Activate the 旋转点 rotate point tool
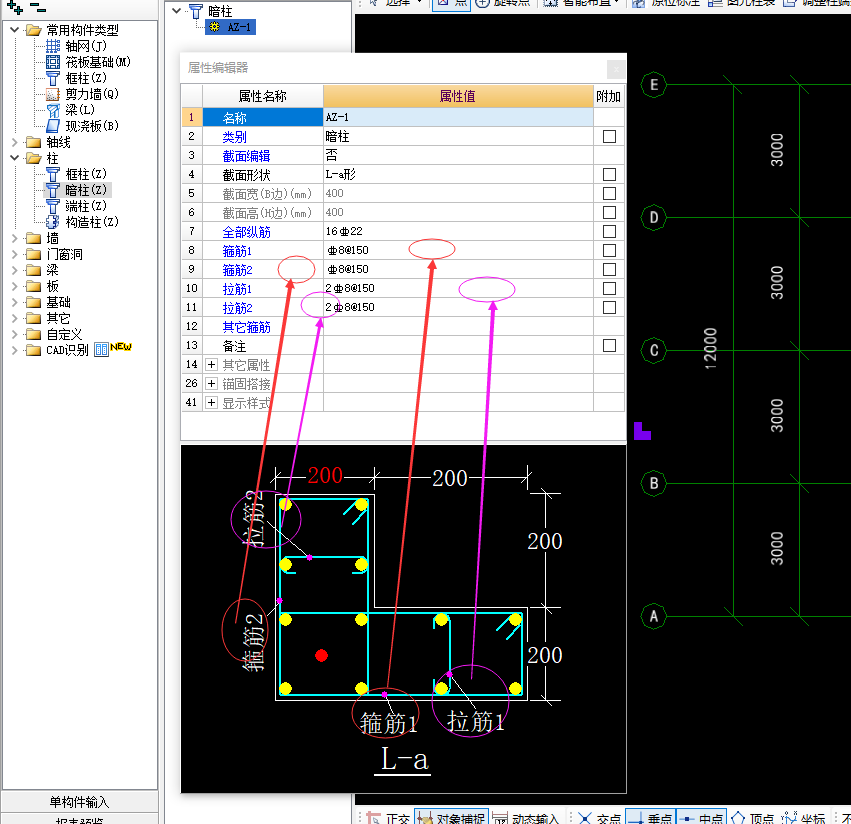Screen dimensions: 851x824 click(x=503, y=3)
